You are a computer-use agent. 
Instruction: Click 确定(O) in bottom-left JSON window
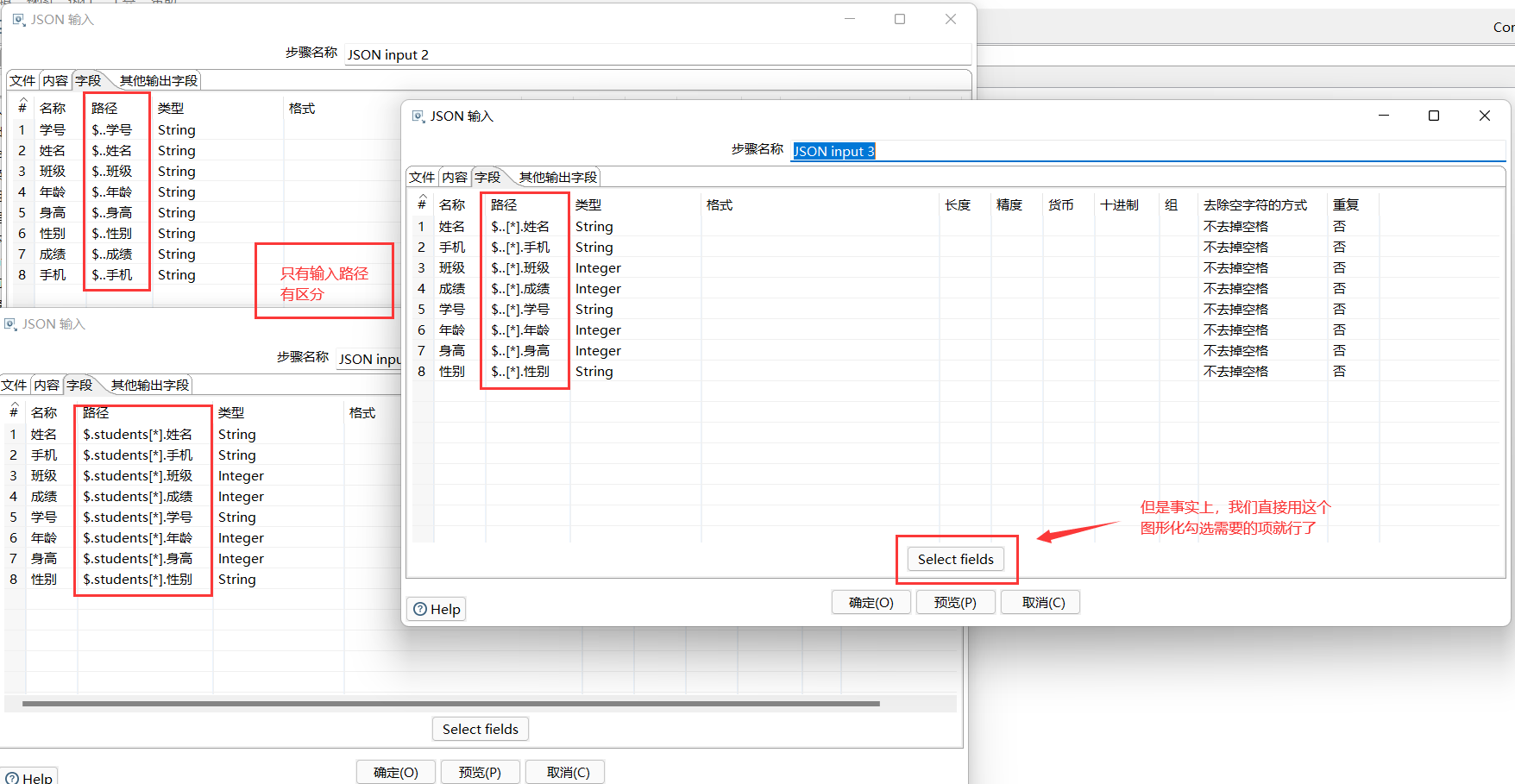(x=395, y=772)
